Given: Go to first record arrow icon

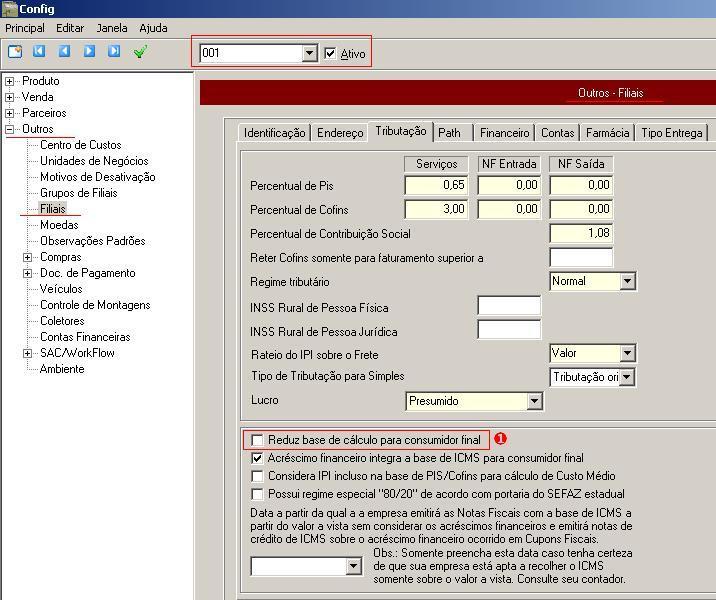Looking at the screenshot, I should click(40, 52).
